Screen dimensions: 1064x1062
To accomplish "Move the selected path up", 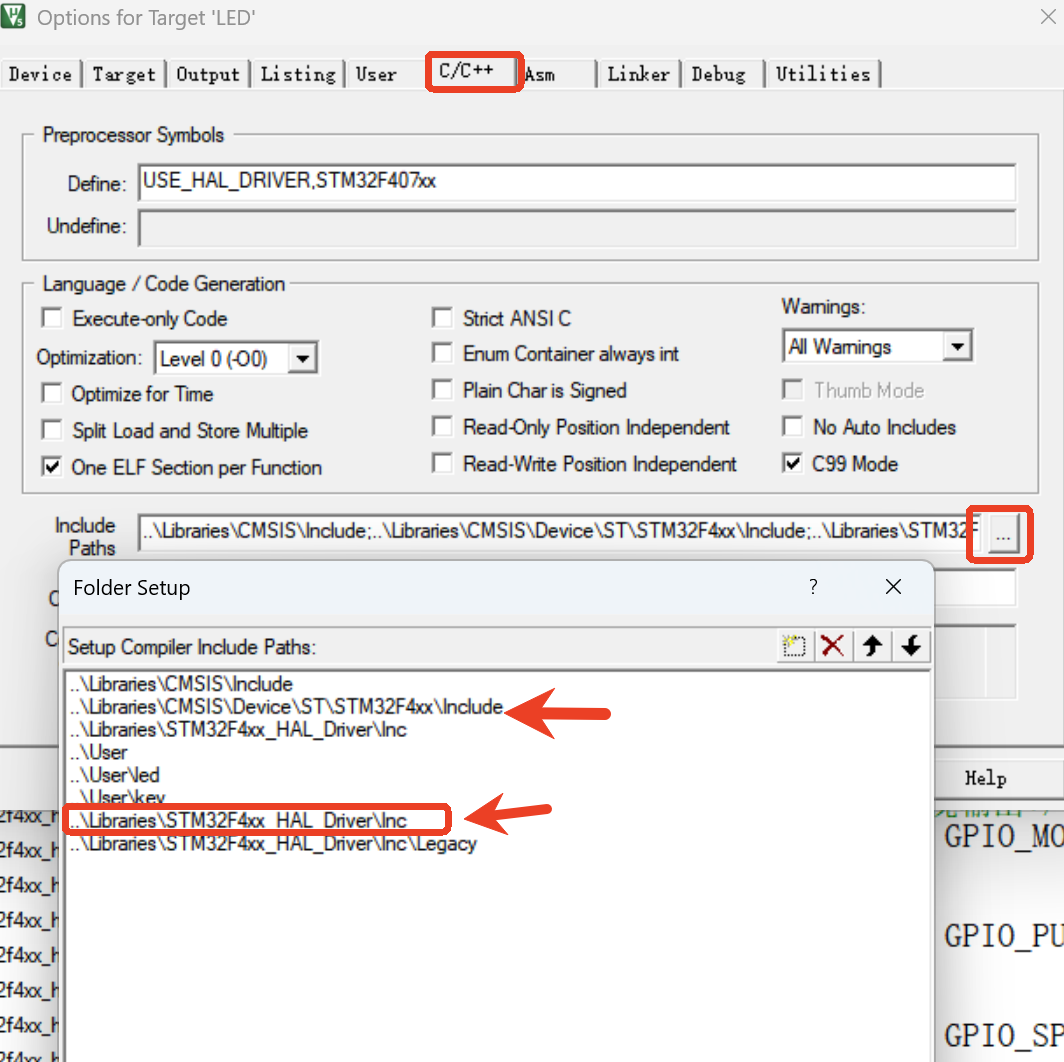I will [x=871, y=646].
